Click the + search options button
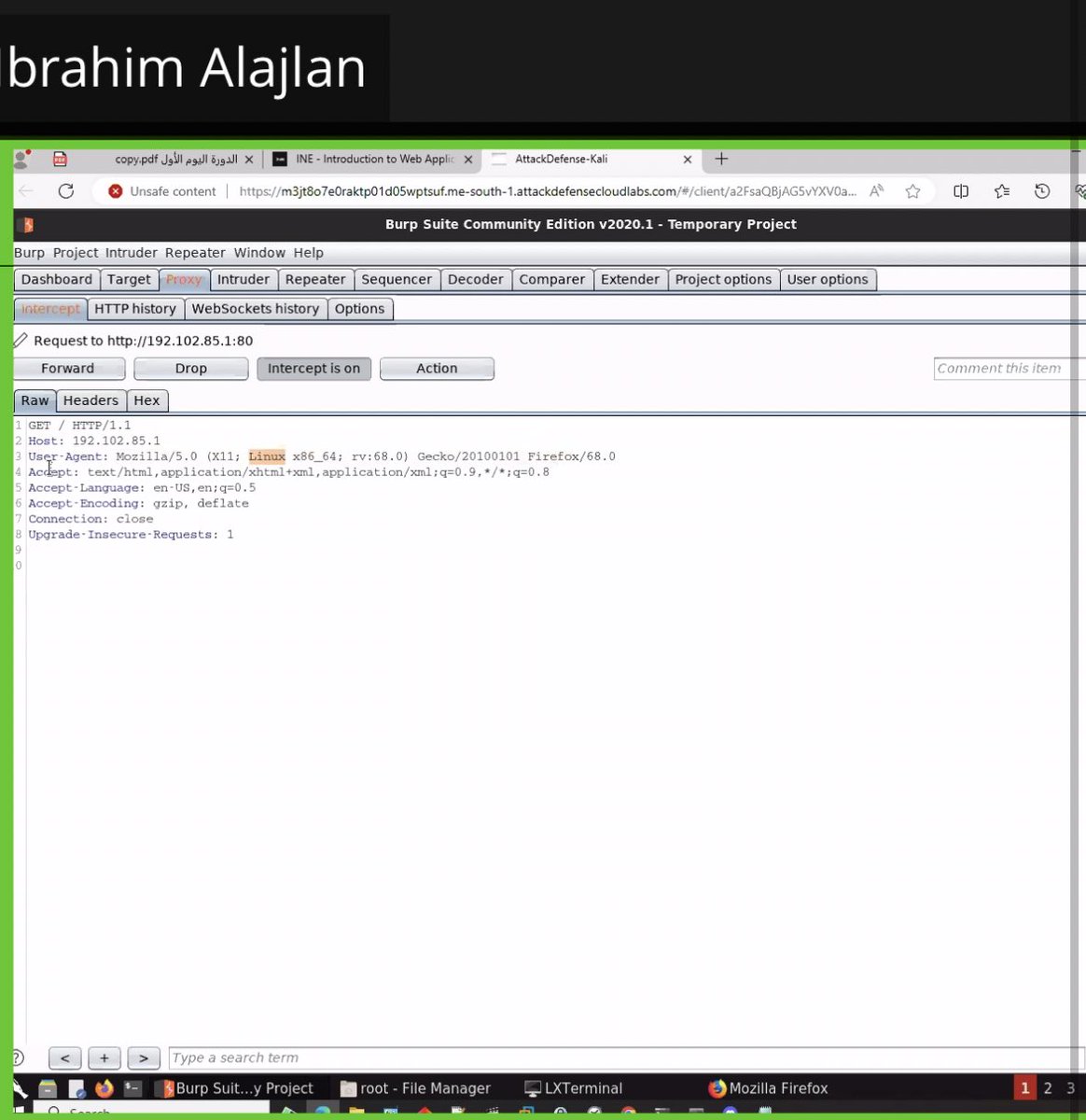 [104, 1058]
